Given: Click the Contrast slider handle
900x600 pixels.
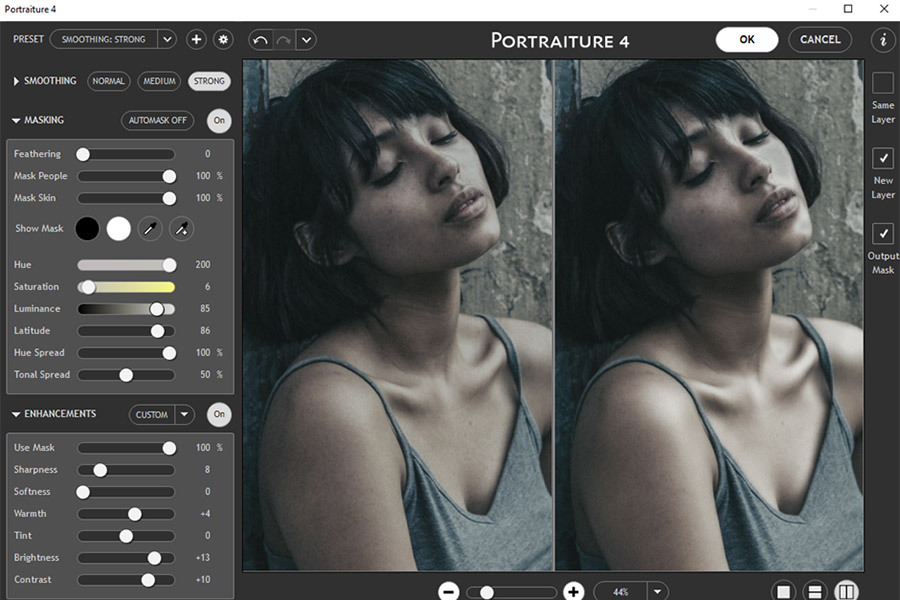Looking at the screenshot, I should point(148,580).
